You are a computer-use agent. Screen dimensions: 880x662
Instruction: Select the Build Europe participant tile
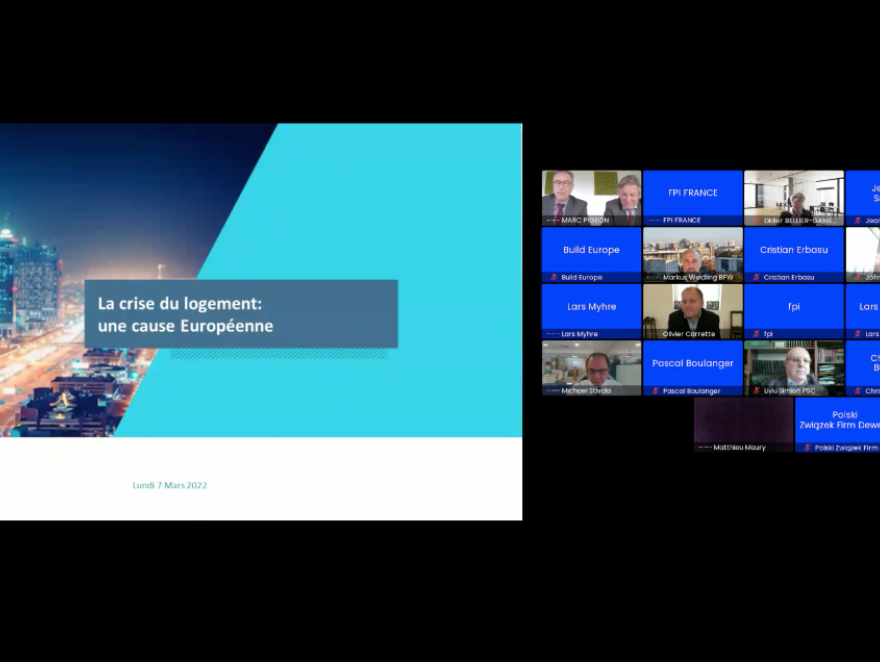click(591, 255)
